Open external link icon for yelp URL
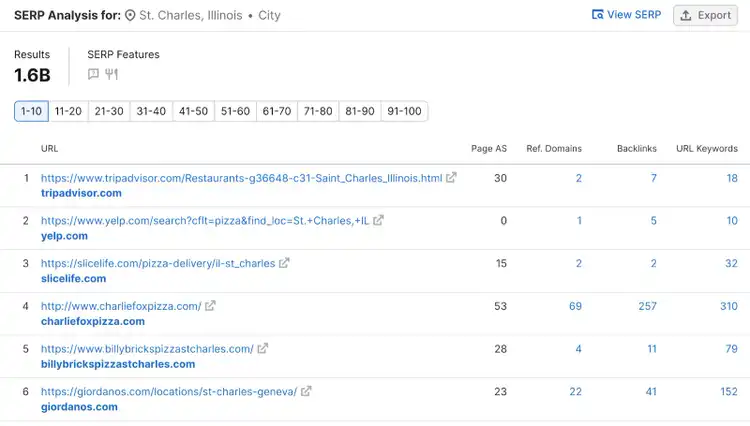 click(378, 220)
